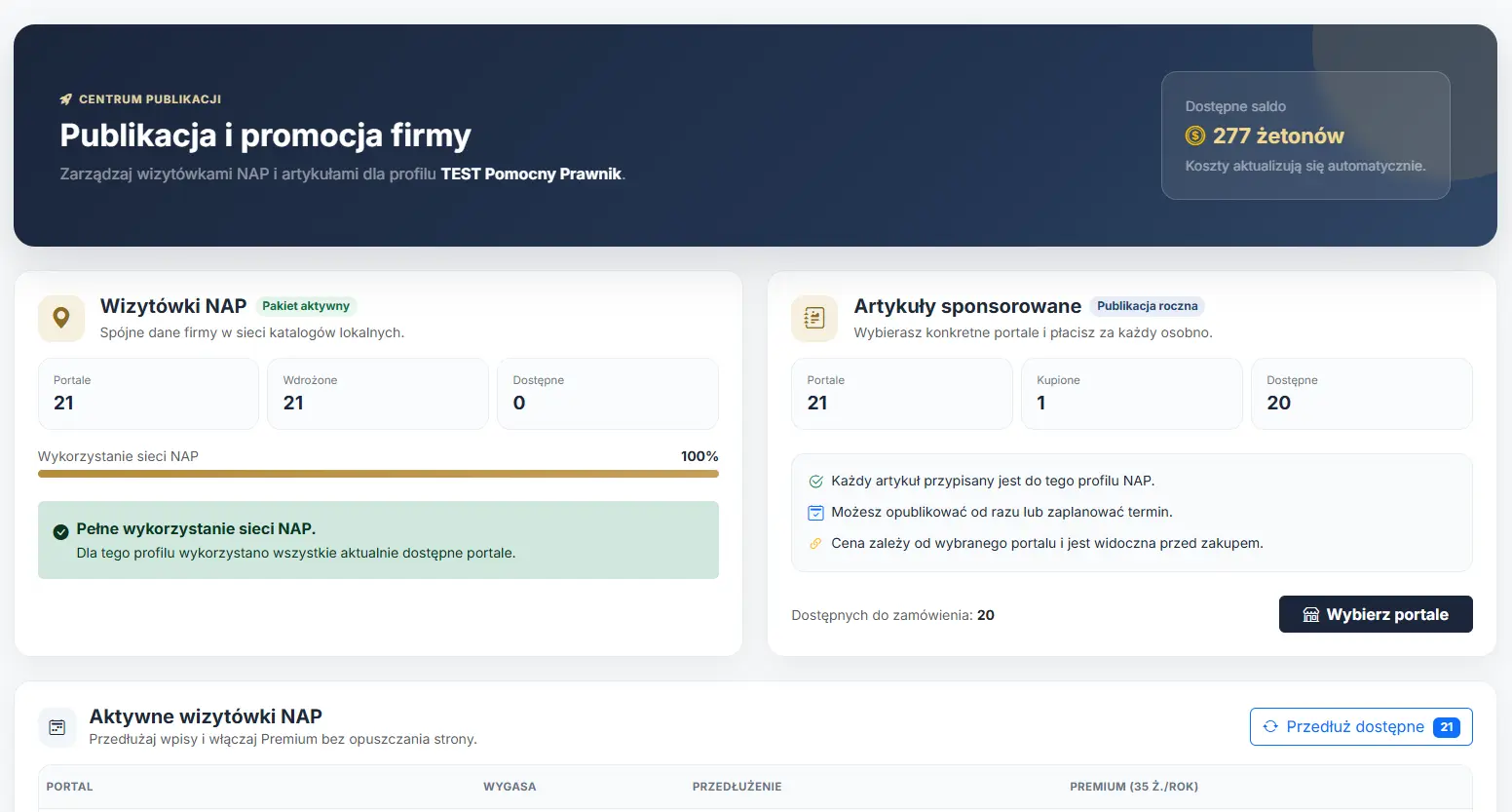Click the Wykorzystanie sieci NAP progress bar
1512x812 pixels.
coord(378,474)
